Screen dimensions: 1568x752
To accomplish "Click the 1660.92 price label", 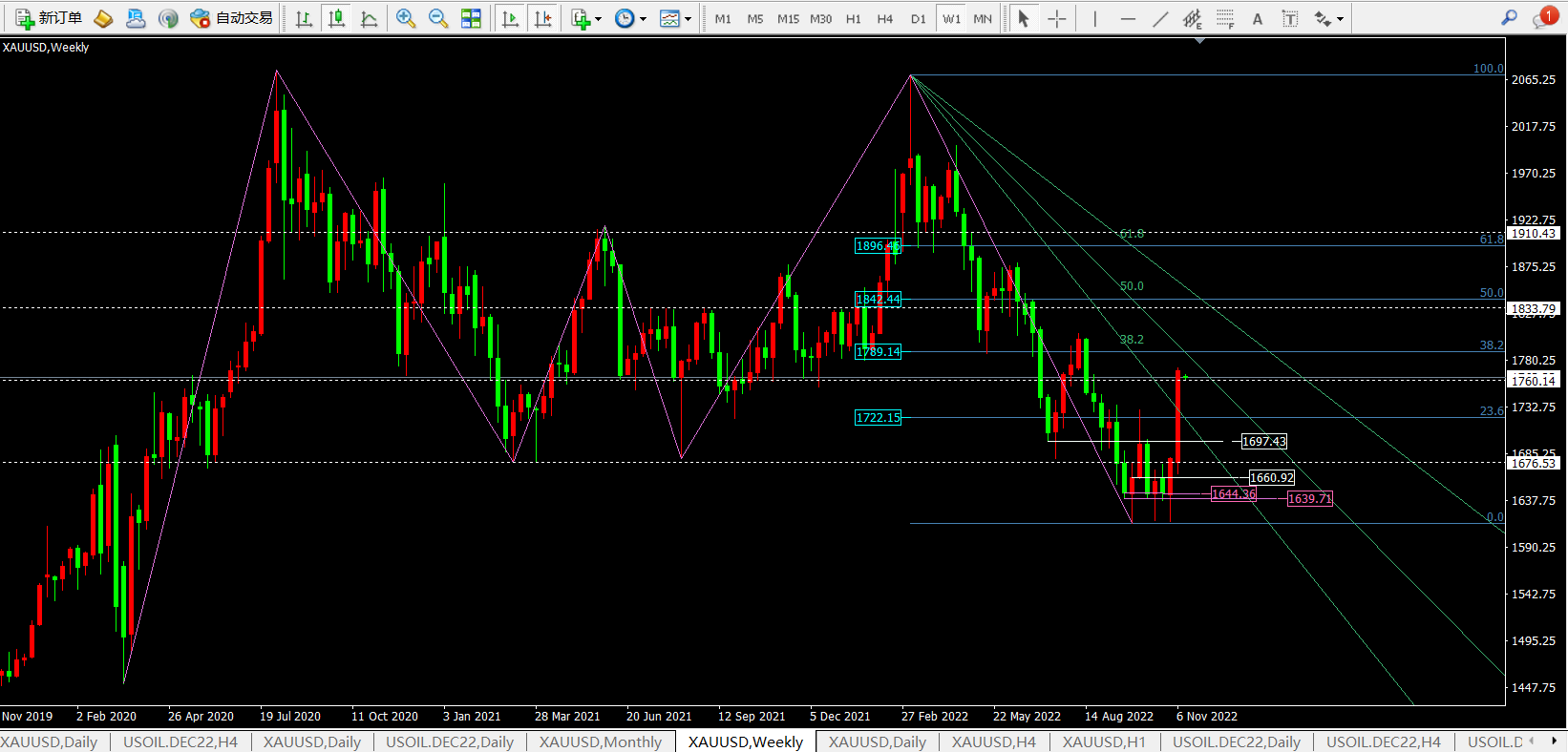I will tap(1272, 477).
